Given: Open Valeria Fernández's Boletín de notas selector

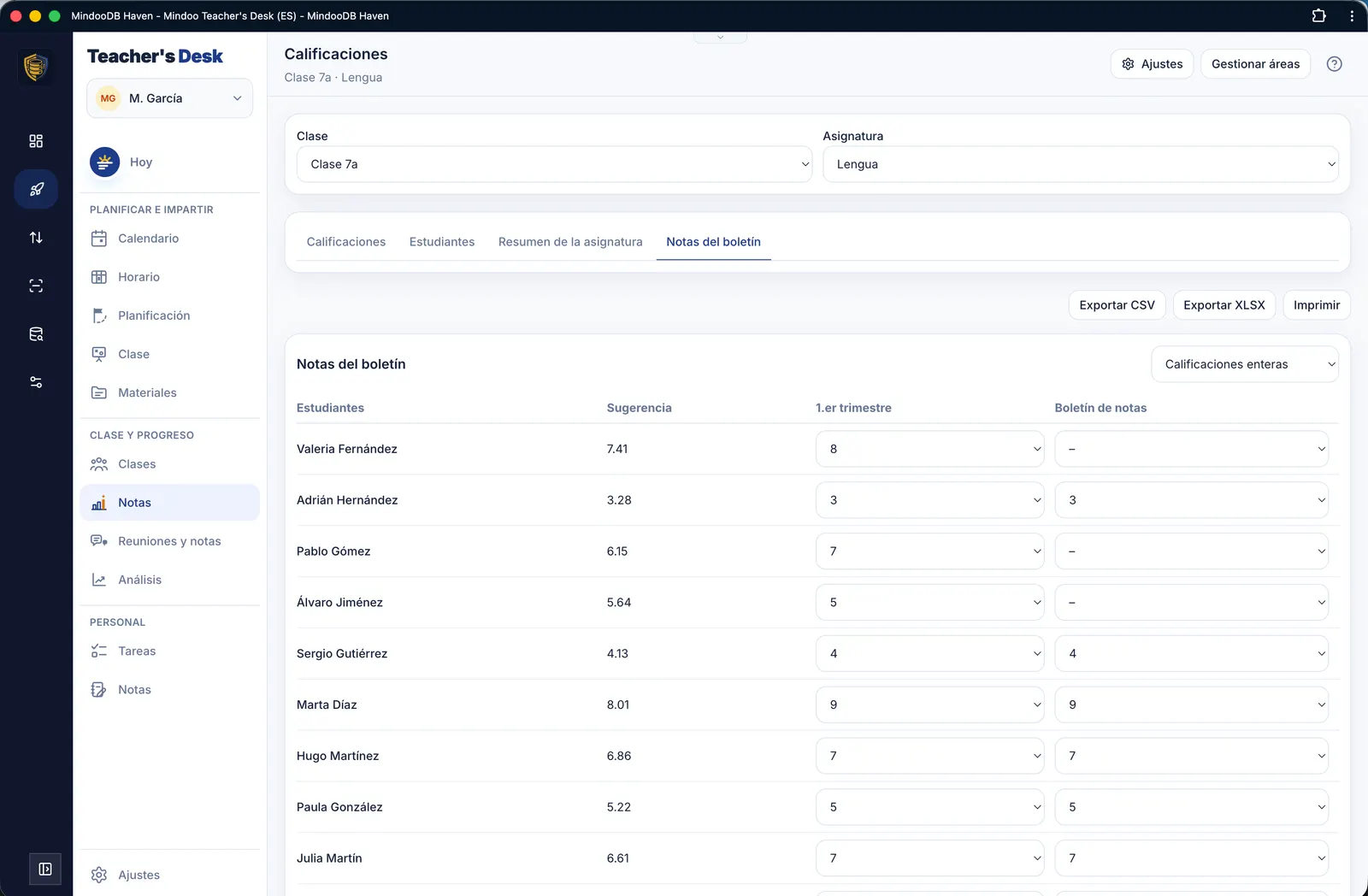Looking at the screenshot, I should pos(1192,449).
